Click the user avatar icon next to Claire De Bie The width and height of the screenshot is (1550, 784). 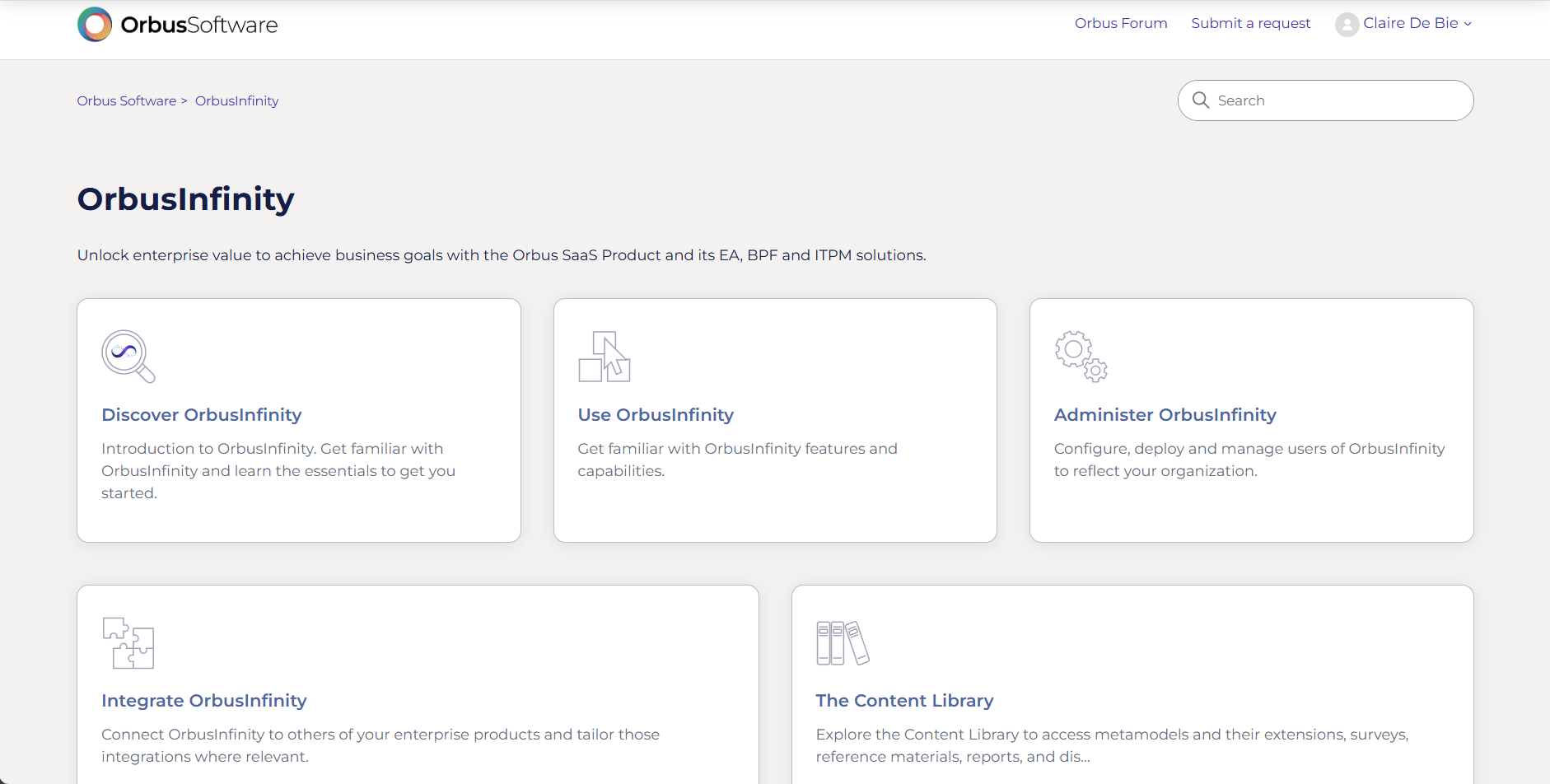pyautogui.click(x=1347, y=24)
